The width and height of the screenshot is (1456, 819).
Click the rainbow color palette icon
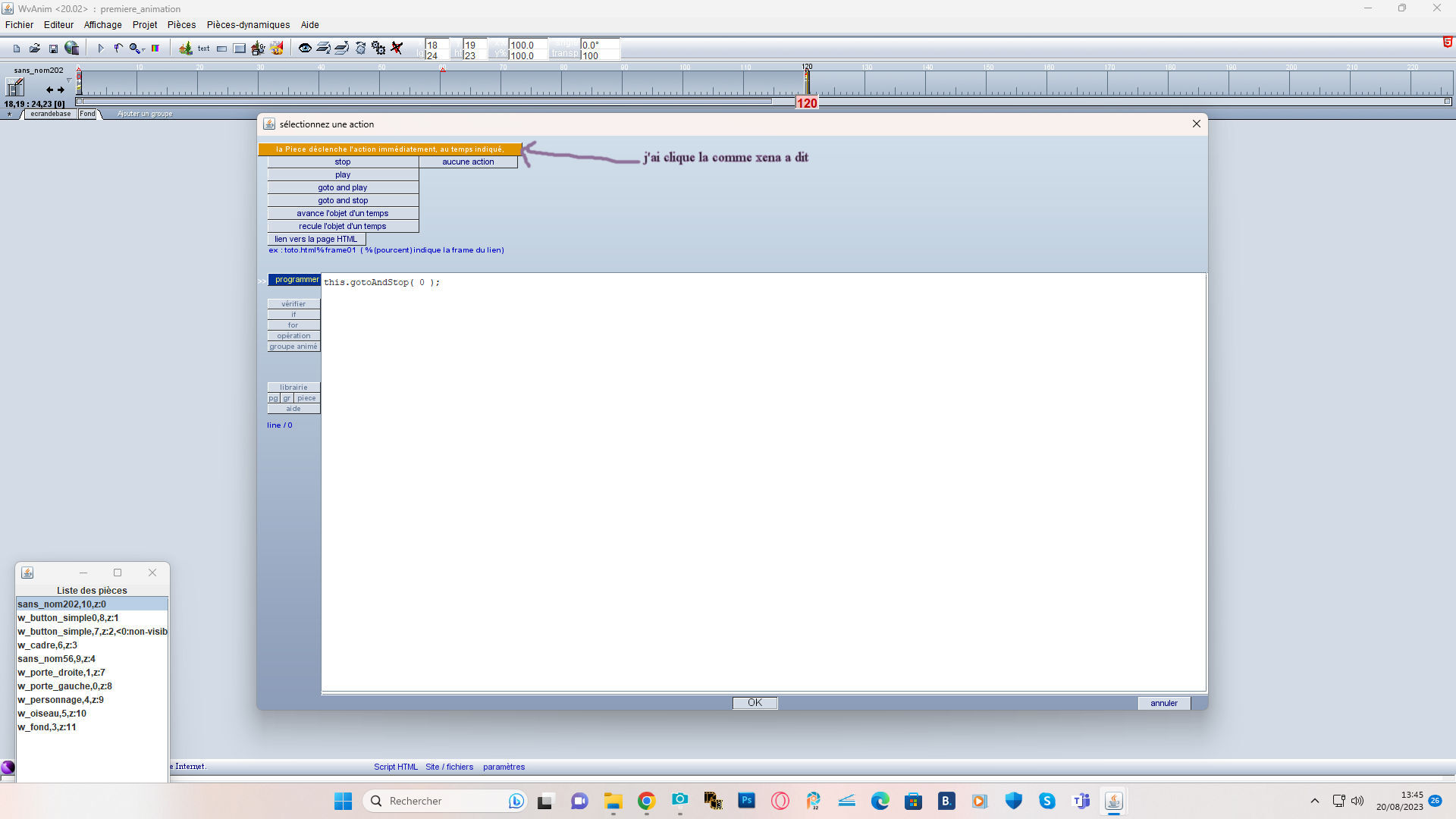(155, 49)
